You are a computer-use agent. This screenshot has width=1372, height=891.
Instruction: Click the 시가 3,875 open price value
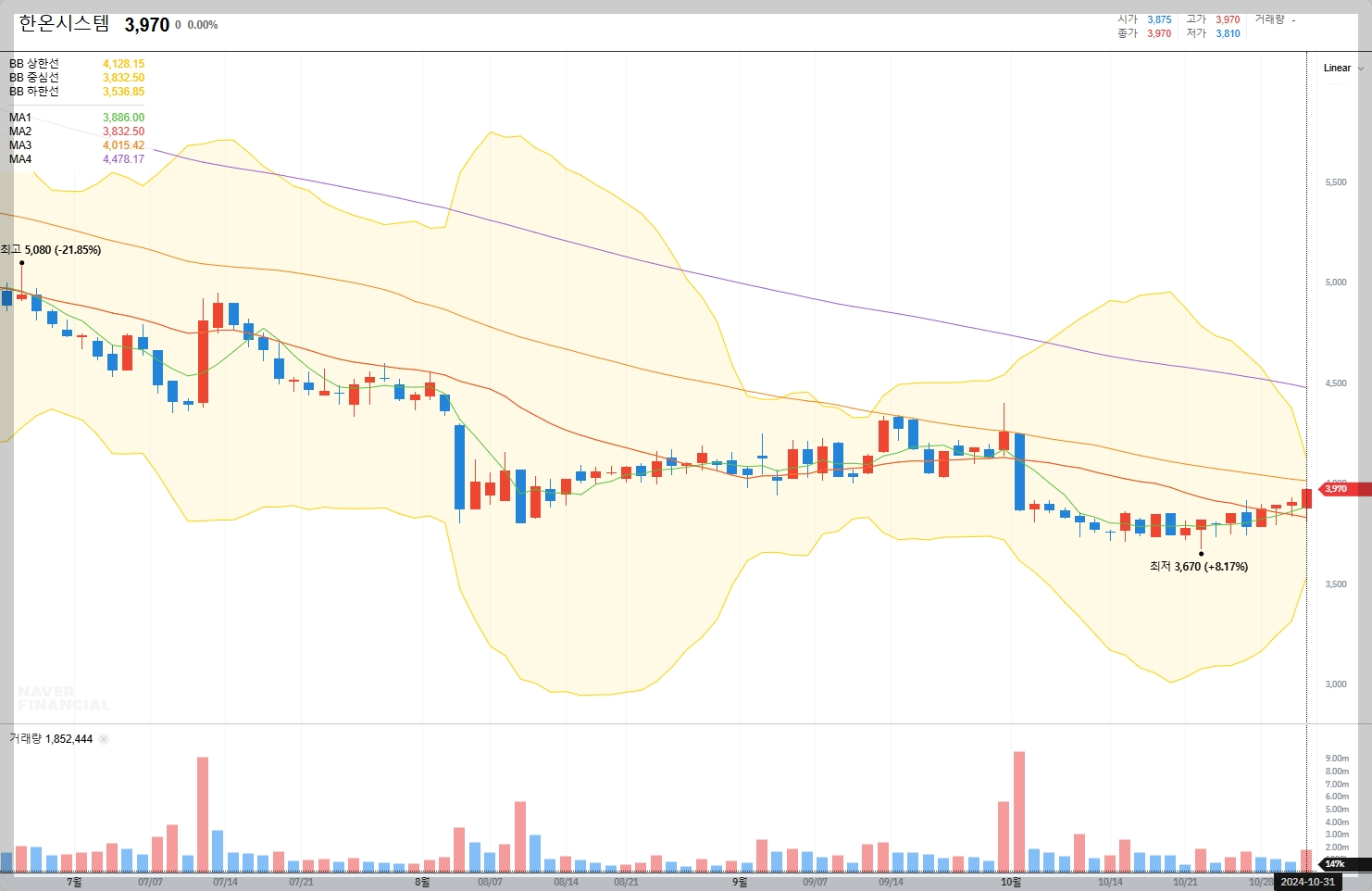coord(1159,19)
